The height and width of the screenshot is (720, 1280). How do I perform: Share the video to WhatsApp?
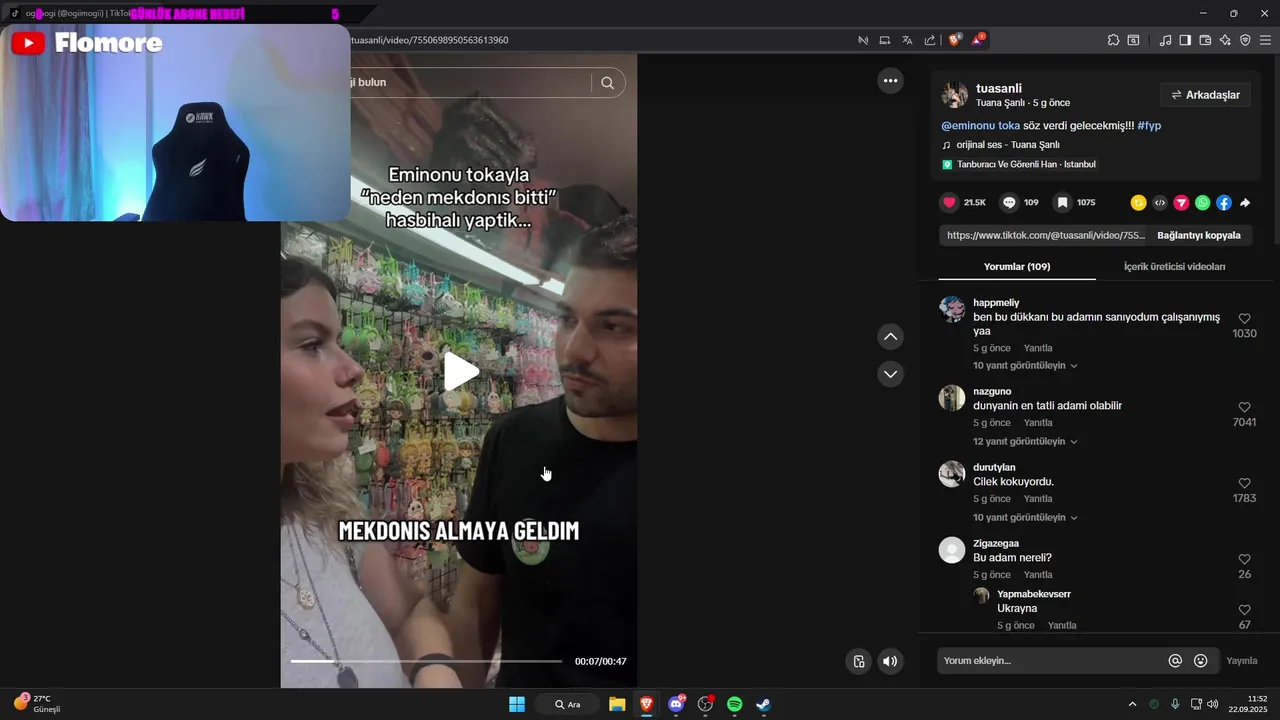(x=1202, y=203)
